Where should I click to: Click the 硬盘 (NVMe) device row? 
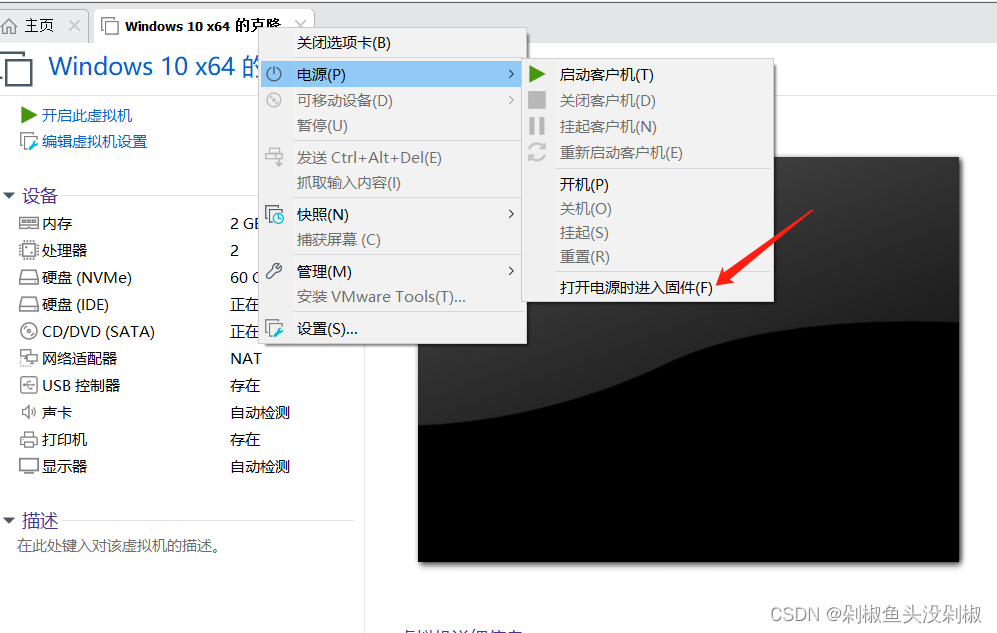(139, 277)
